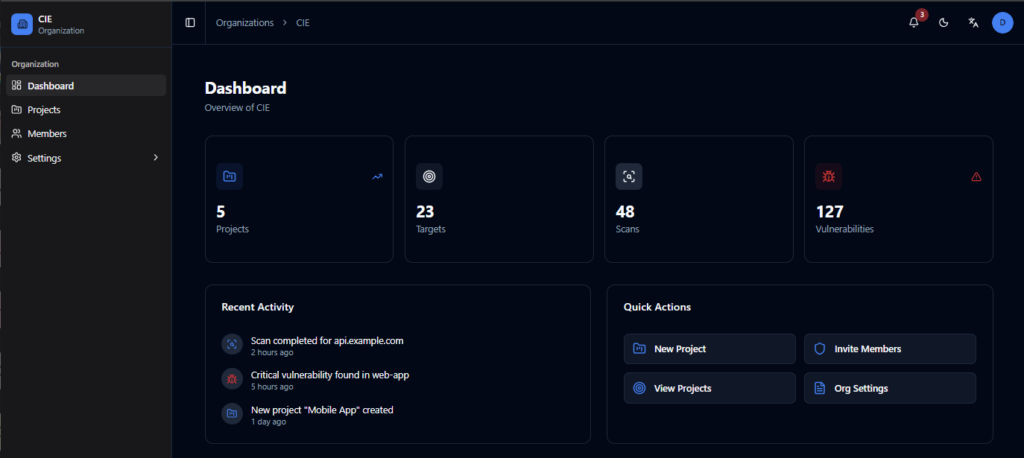Click the Organizations breadcrumb link

point(244,23)
